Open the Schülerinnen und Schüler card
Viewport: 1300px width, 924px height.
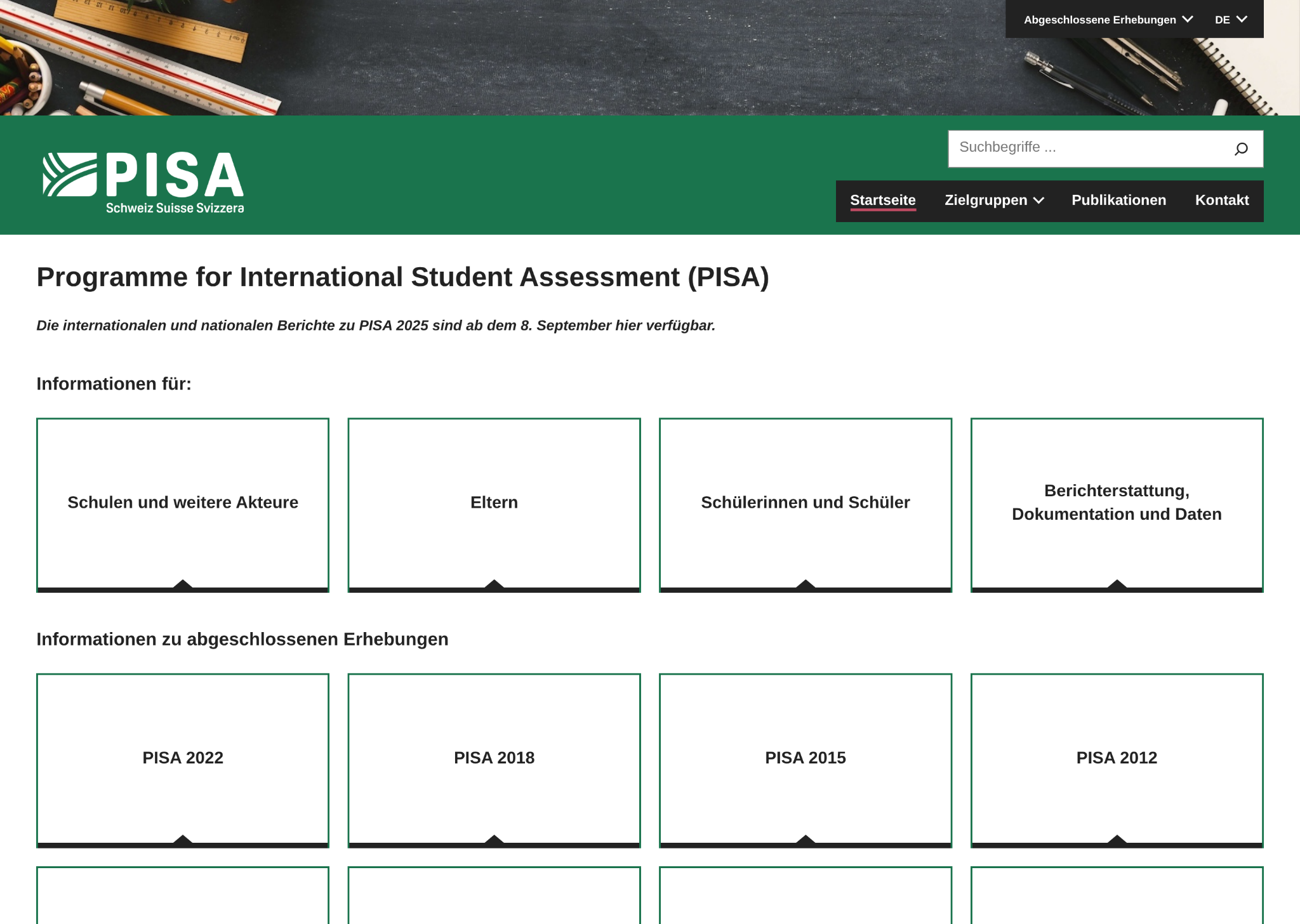pyautogui.click(x=806, y=505)
